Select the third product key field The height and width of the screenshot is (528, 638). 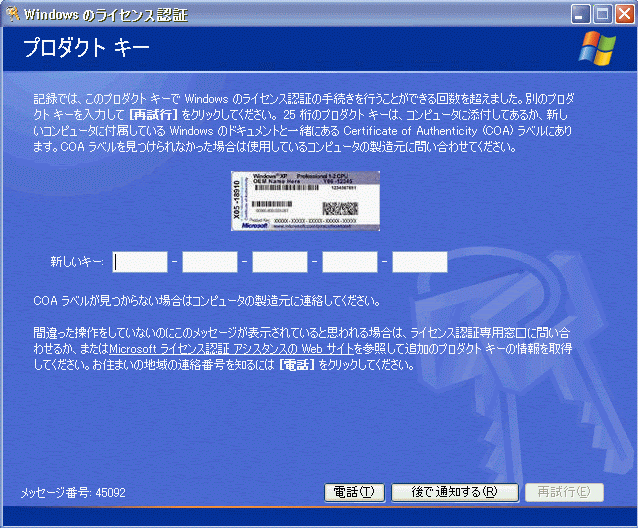tap(280, 262)
